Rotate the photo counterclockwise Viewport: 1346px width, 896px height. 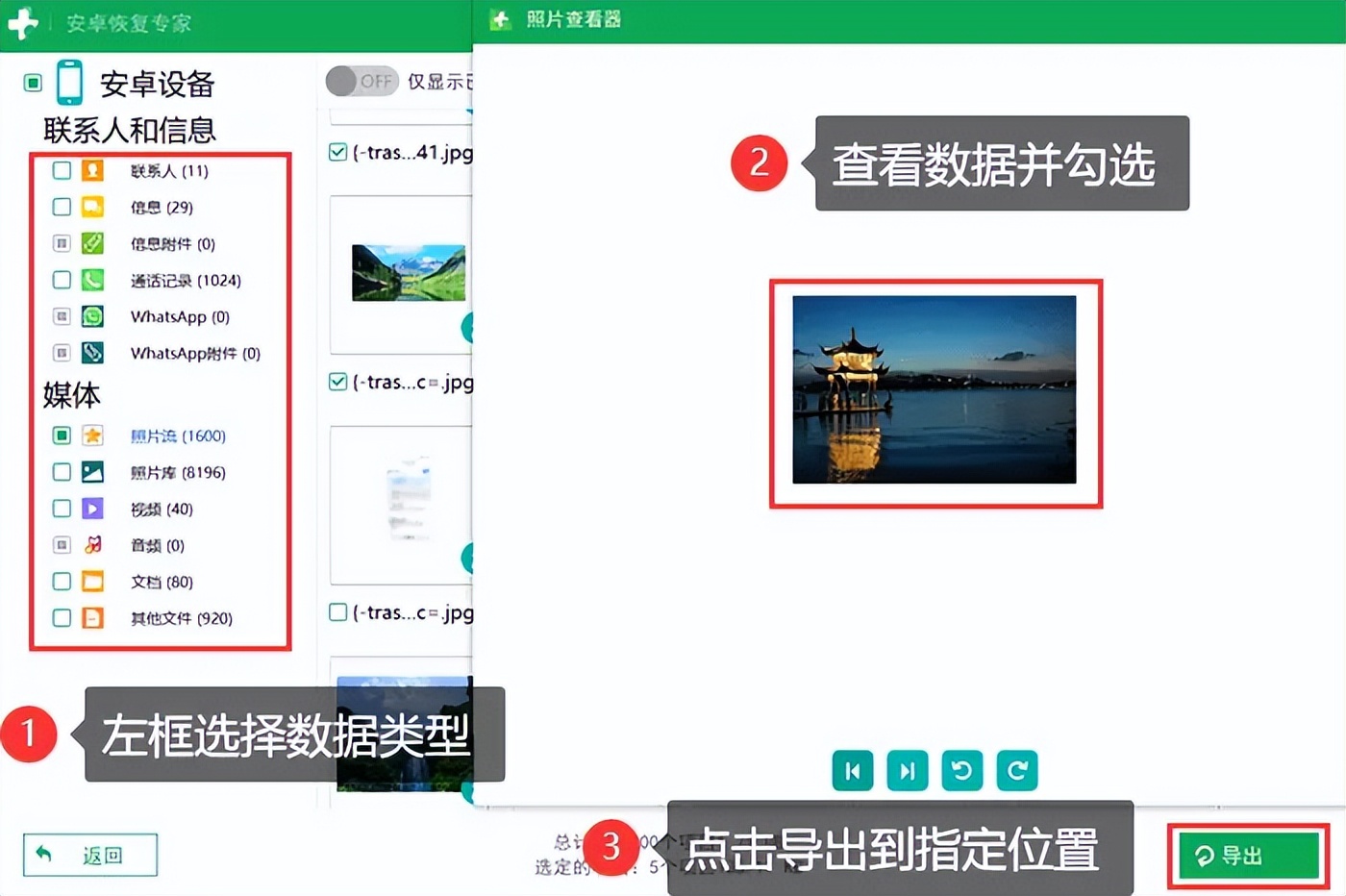pyautogui.click(x=961, y=770)
